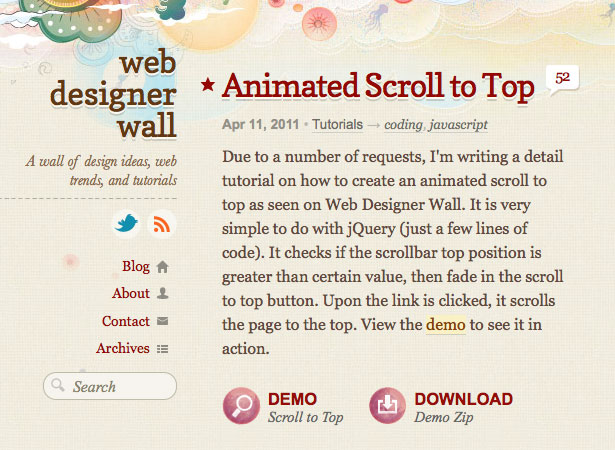Go to the Blog menu item
Screen dimensions: 615x450
point(136,266)
